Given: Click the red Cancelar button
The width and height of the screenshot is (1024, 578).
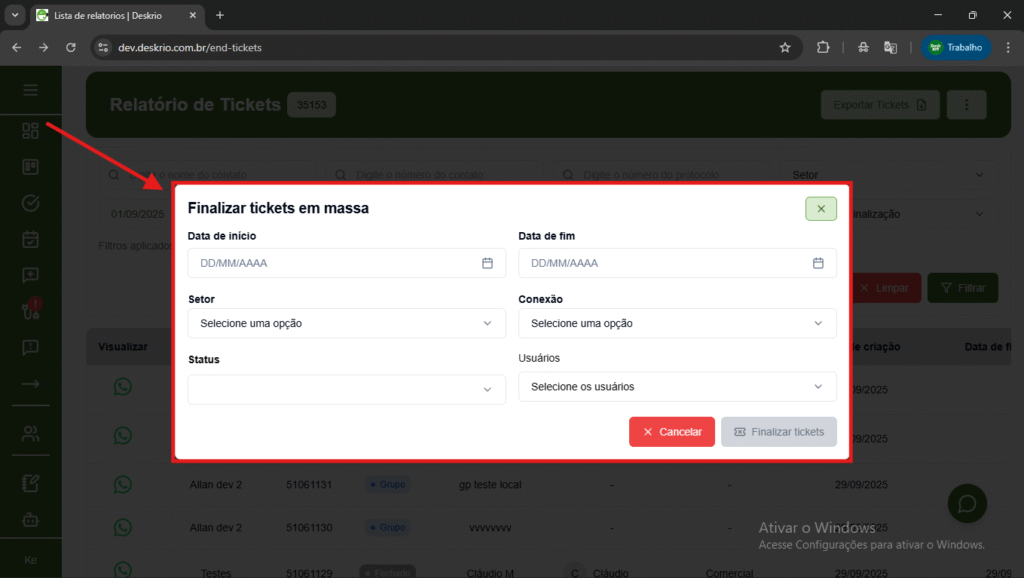Looking at the screenshot, I should pyautogui.click(x=671, y=432).
